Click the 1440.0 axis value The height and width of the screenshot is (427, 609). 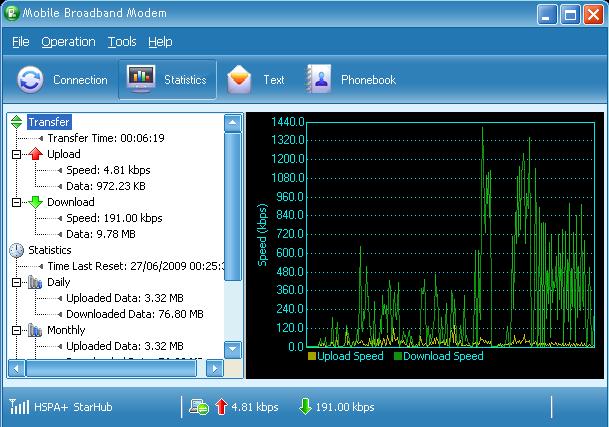[x=287, y=122]
